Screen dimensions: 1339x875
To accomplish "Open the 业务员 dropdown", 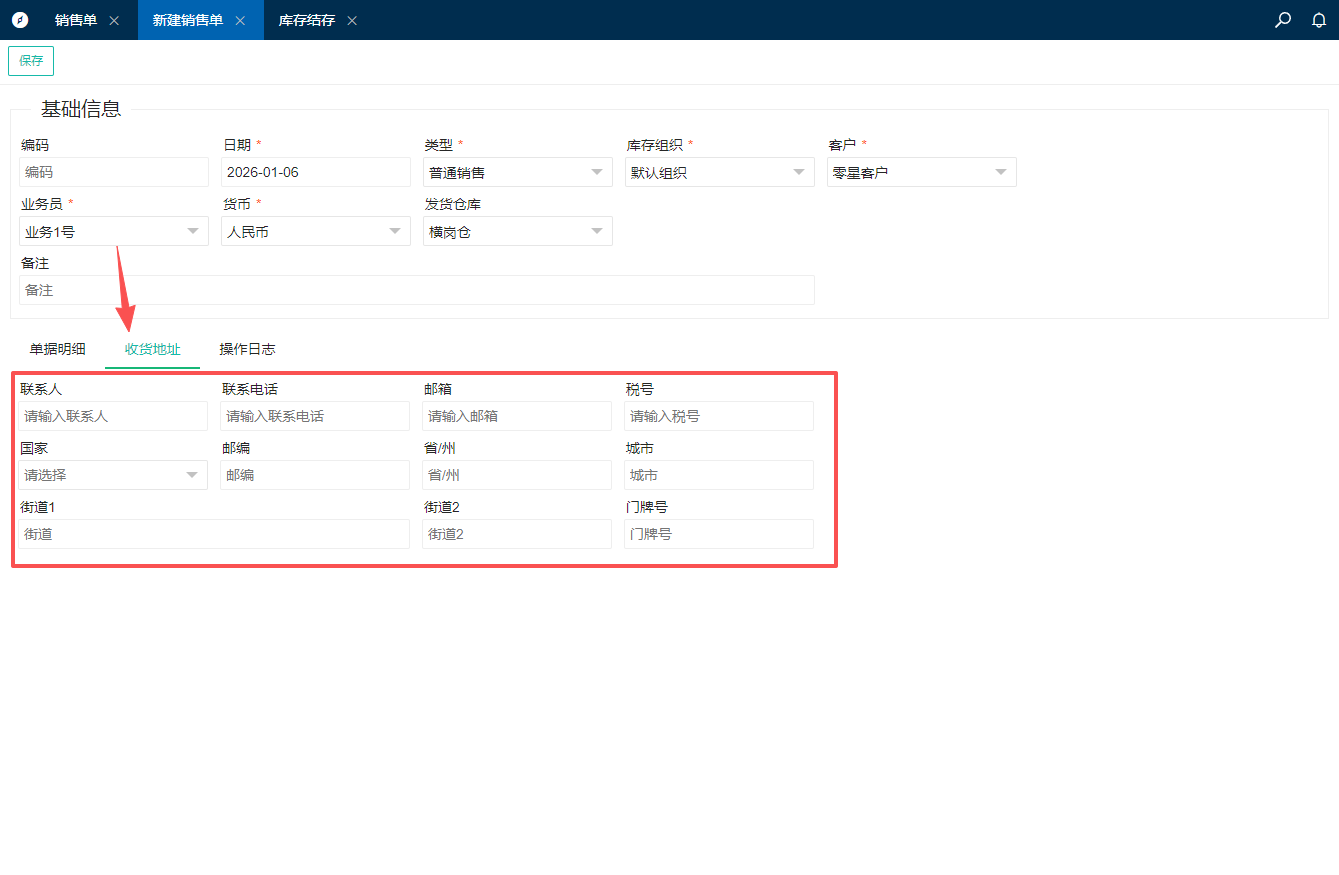I will [113, 231].
